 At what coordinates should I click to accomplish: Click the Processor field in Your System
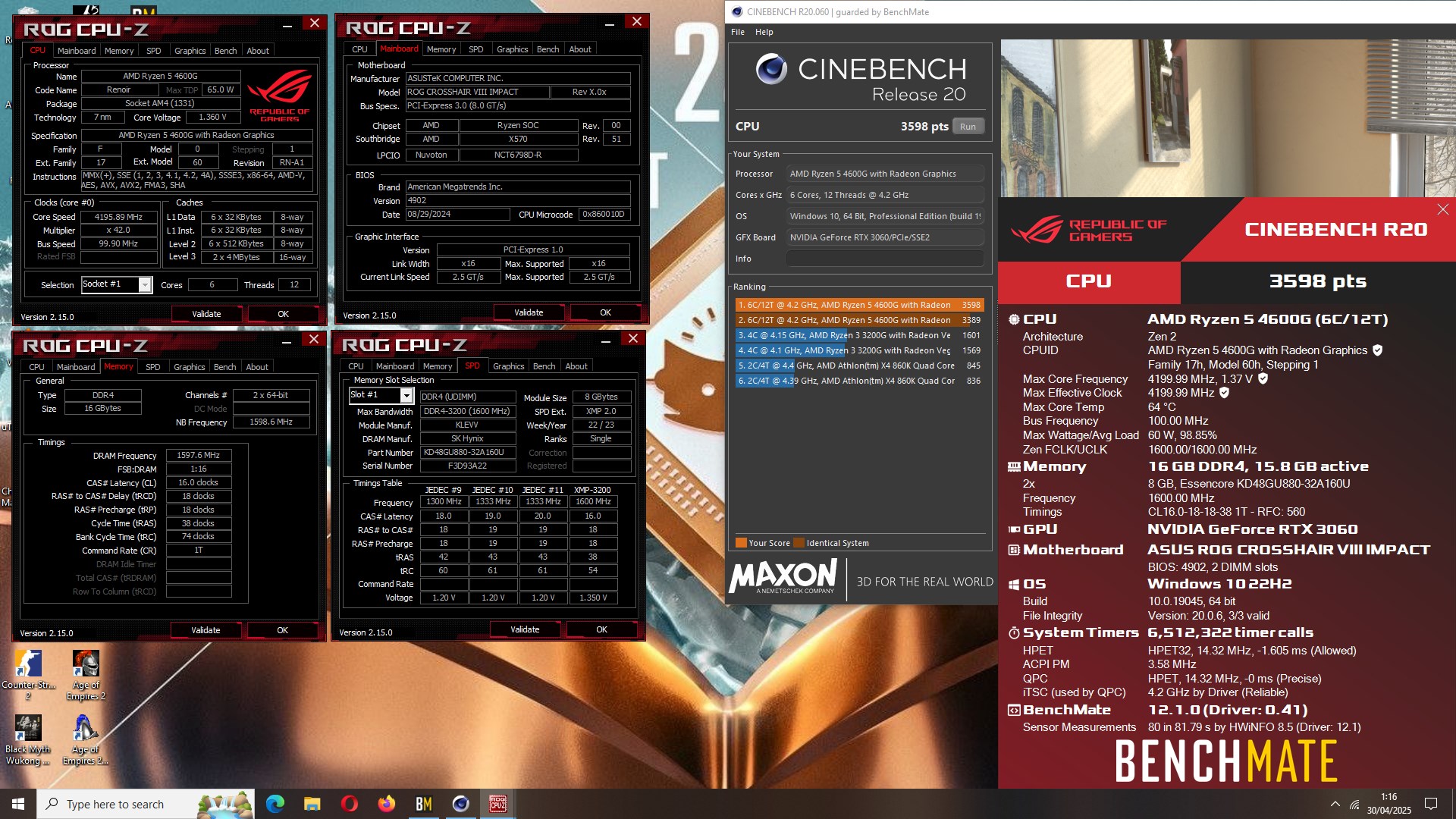(x=884, y=174)
